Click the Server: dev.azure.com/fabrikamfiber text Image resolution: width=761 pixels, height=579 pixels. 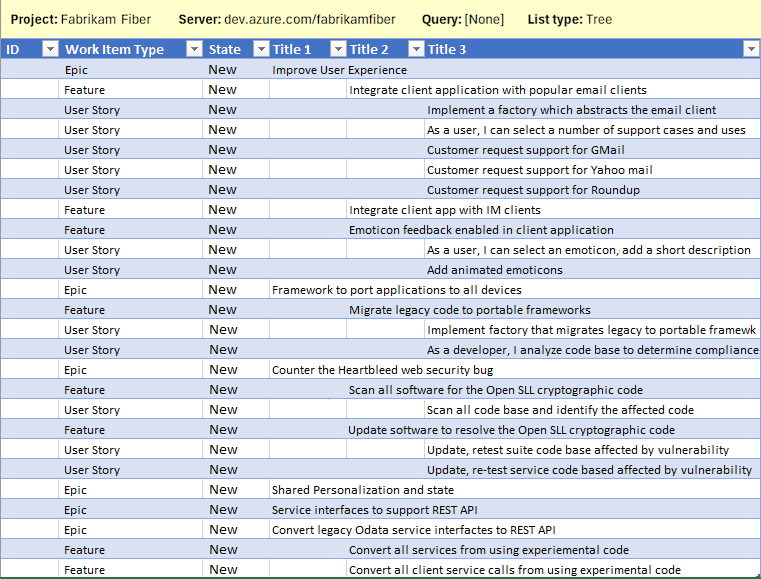coord(287,19)
